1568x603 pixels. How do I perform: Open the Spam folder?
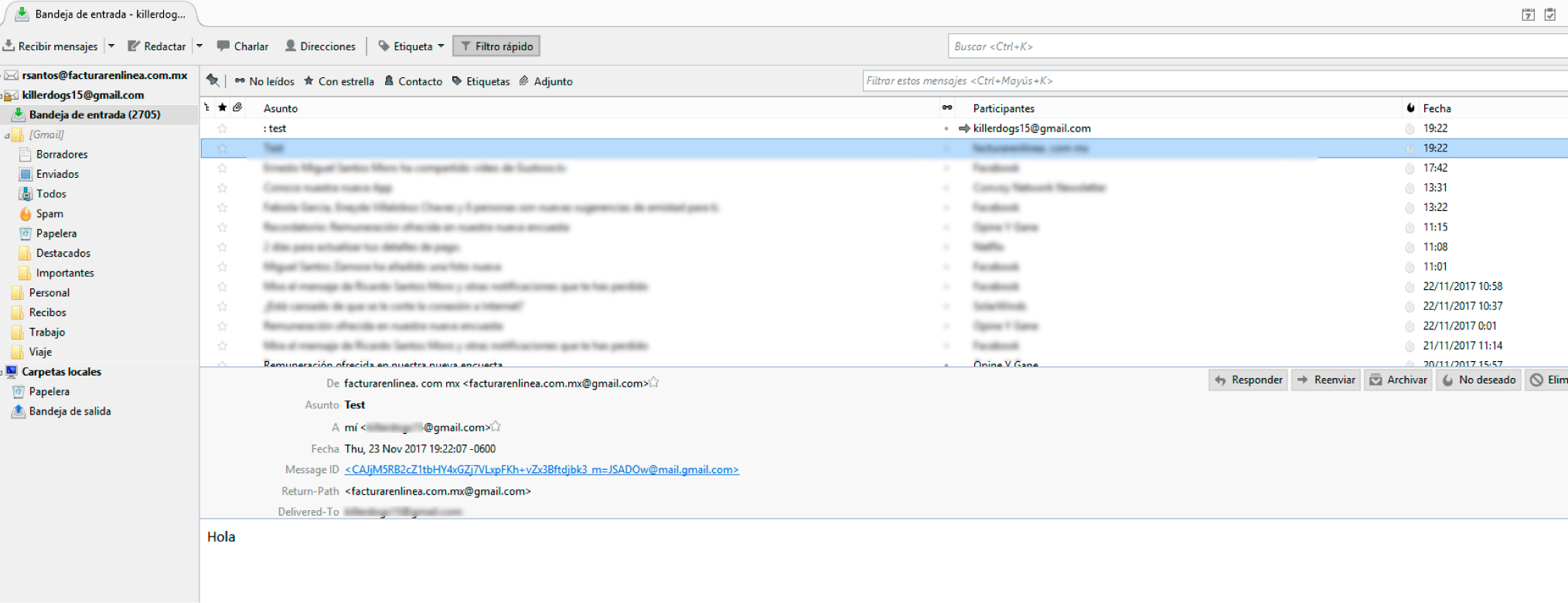(x=49, y=213)
